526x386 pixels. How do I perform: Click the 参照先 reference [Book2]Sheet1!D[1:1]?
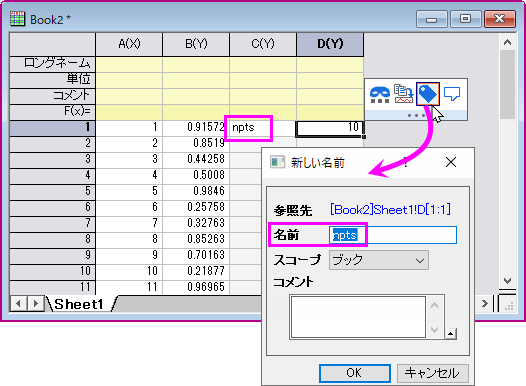point(390,210)
